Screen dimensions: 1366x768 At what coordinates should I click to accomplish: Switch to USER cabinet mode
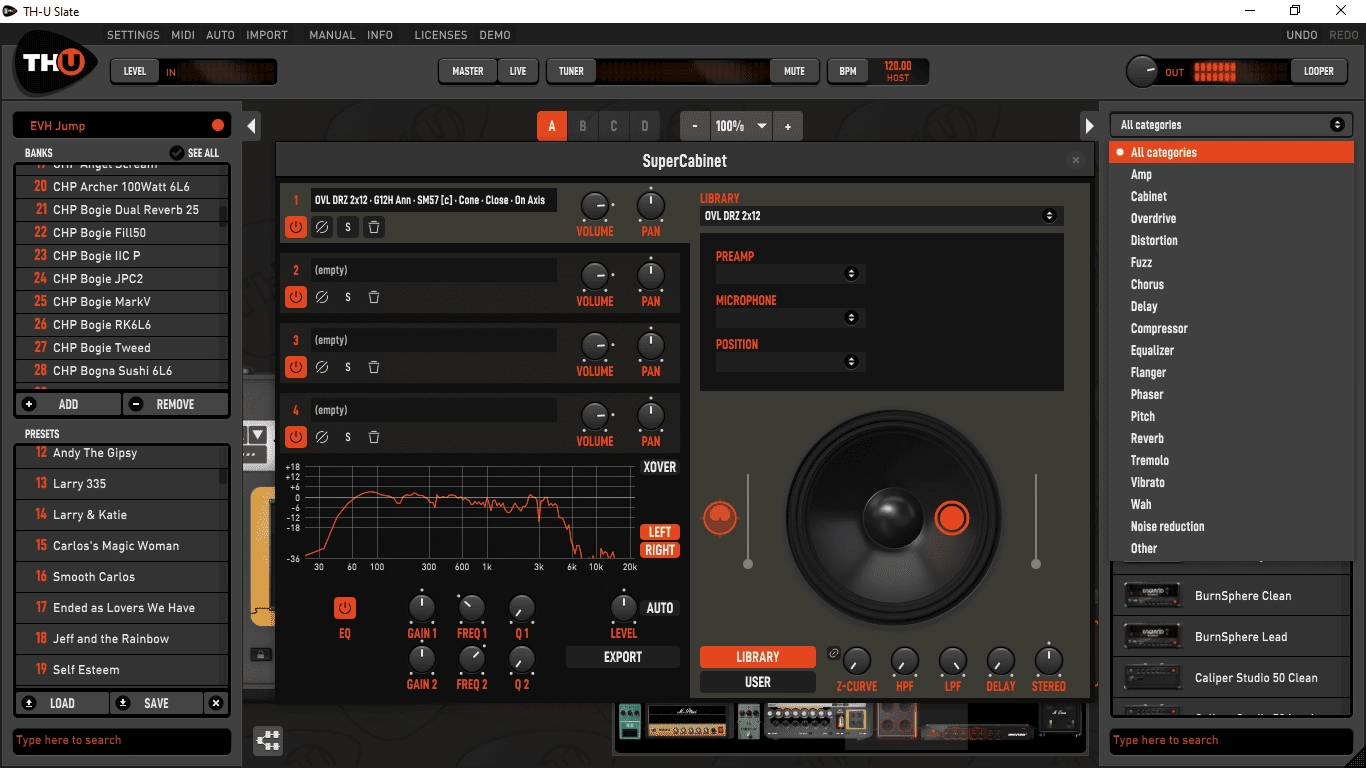(757, 682)
